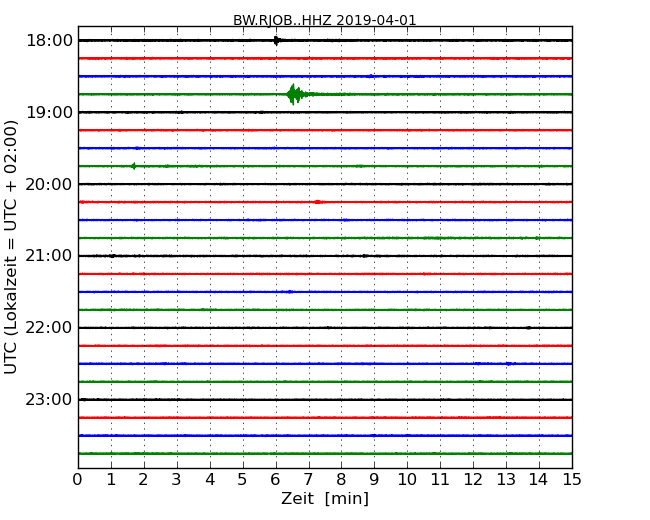Image resolution: width=650 pixels, height=520 pixels.
Task: Click x-axis tick label 0
Action: pyautogui.click(x=78, y=479)
